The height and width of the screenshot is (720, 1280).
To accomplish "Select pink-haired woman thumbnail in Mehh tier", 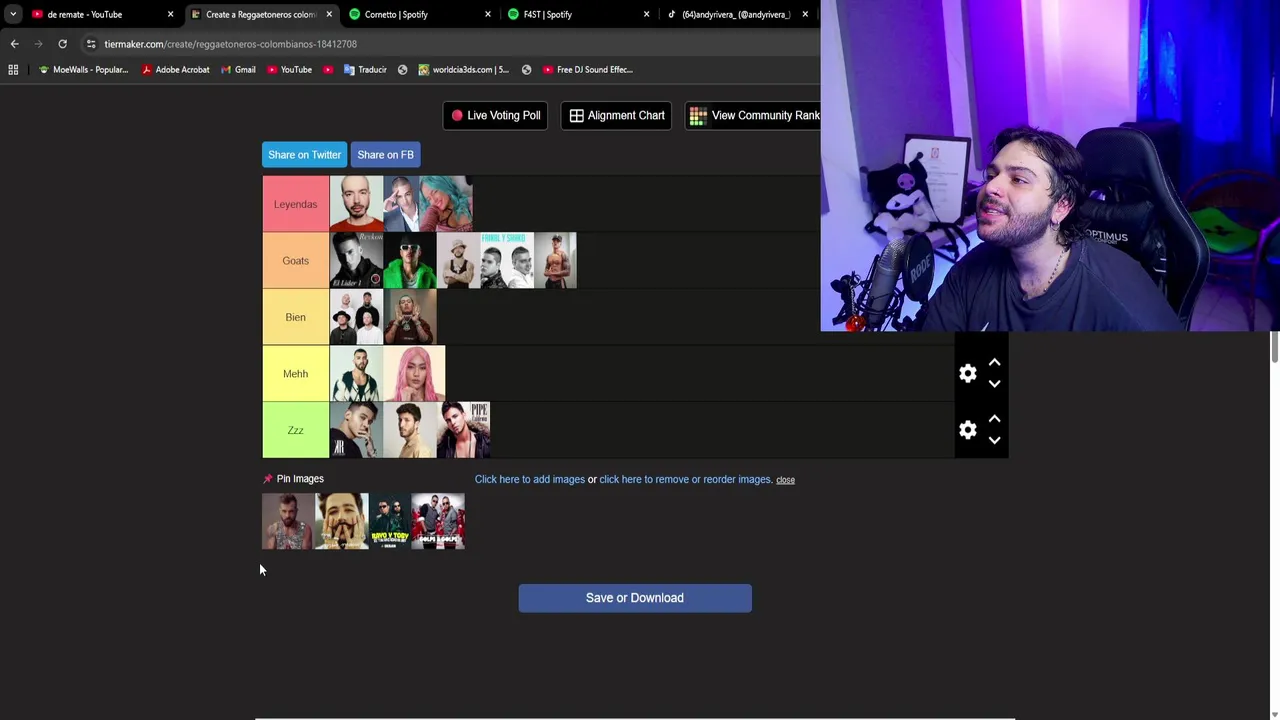I will 414,373.
